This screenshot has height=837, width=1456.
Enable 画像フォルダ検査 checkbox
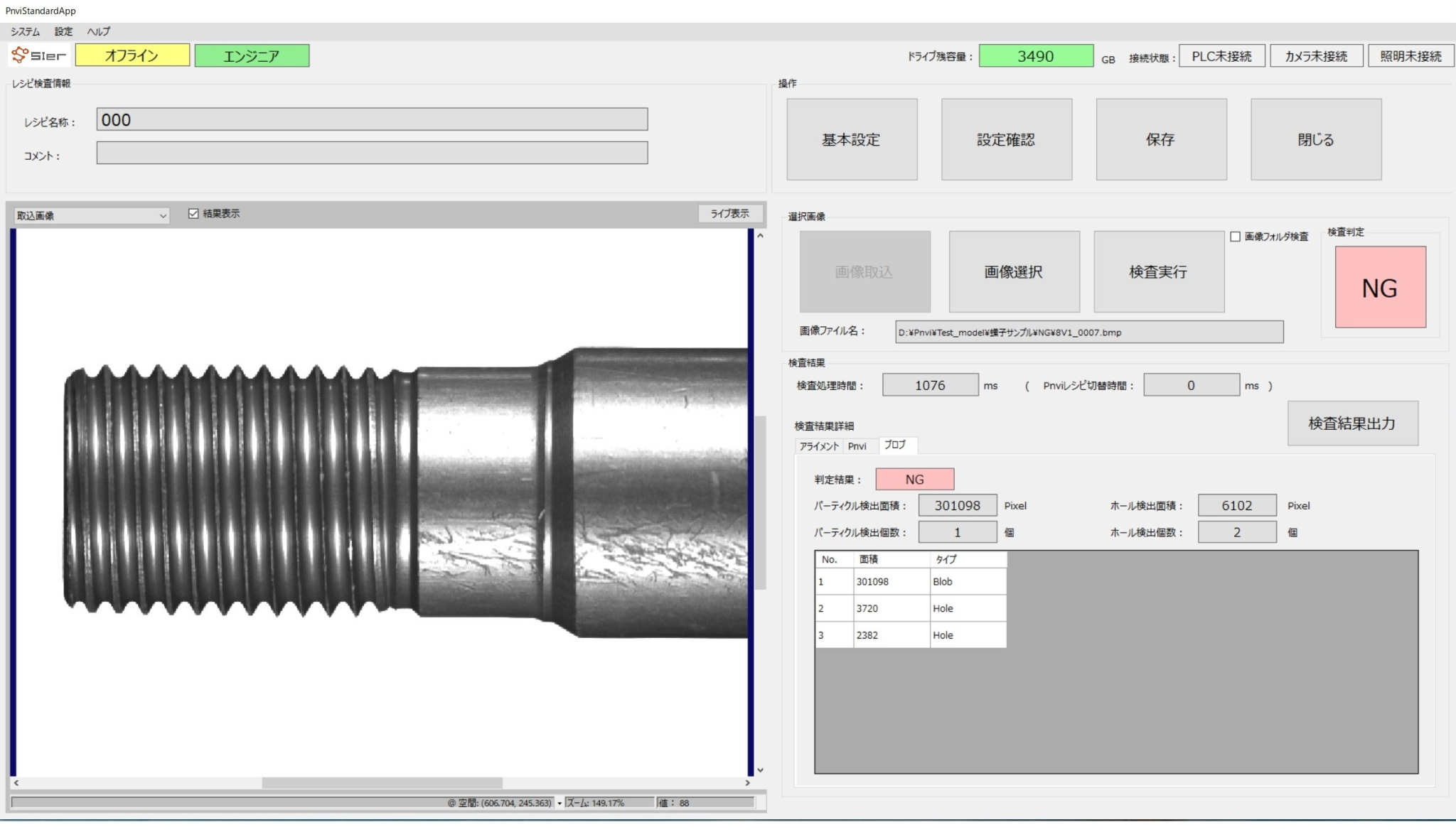click(1236, 237)
